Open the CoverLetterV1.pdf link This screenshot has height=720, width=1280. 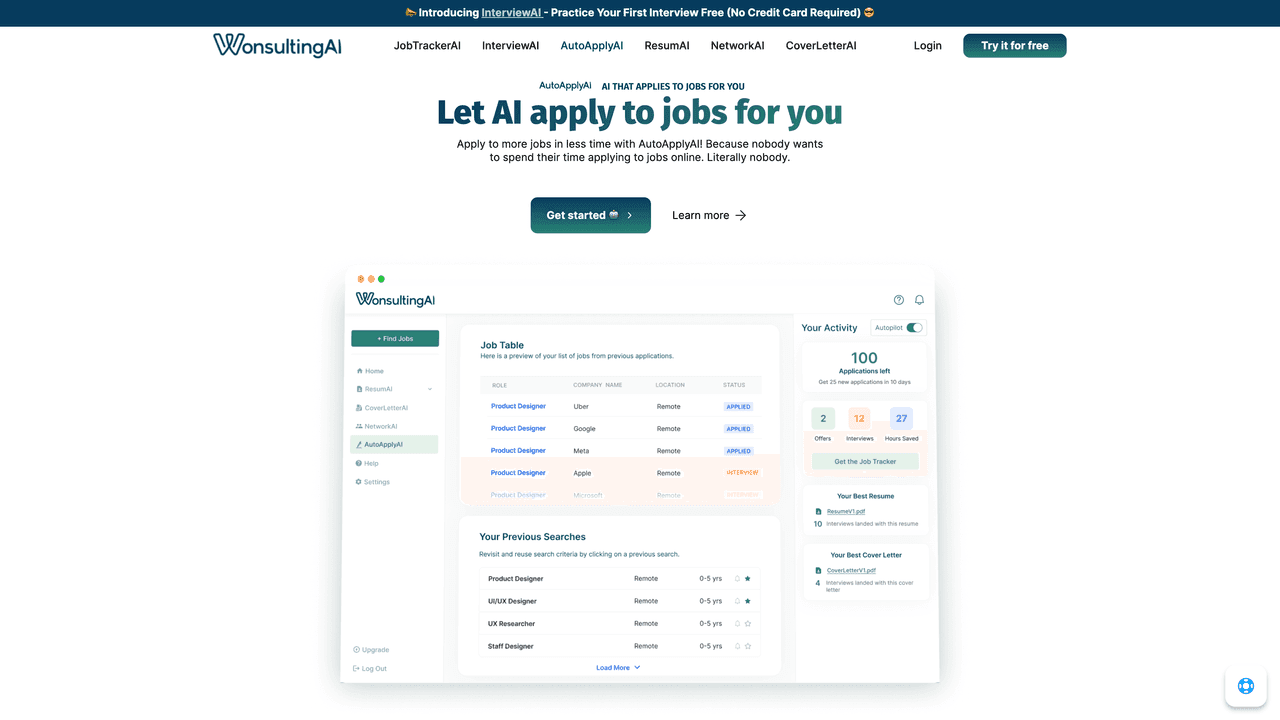(x=851, y=570)
